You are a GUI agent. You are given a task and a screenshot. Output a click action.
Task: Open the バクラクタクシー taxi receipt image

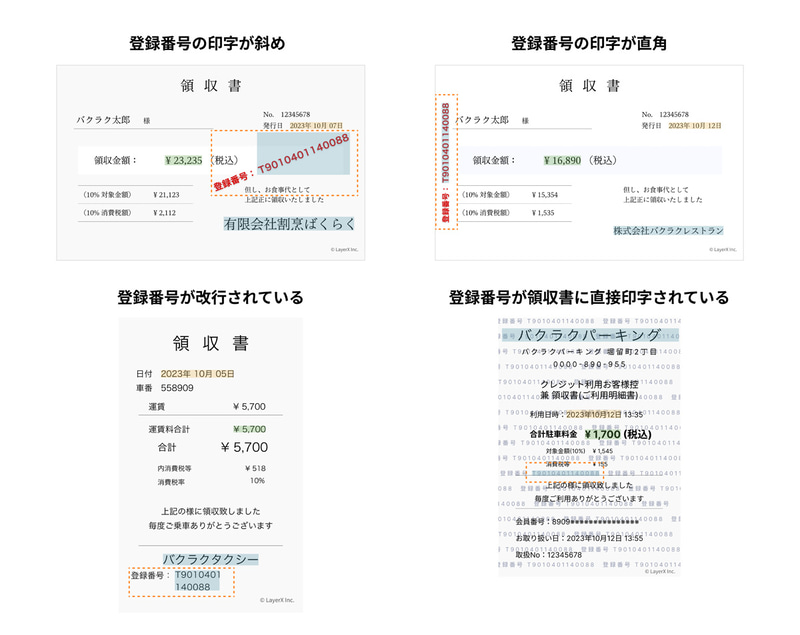(x=211, y=465)
